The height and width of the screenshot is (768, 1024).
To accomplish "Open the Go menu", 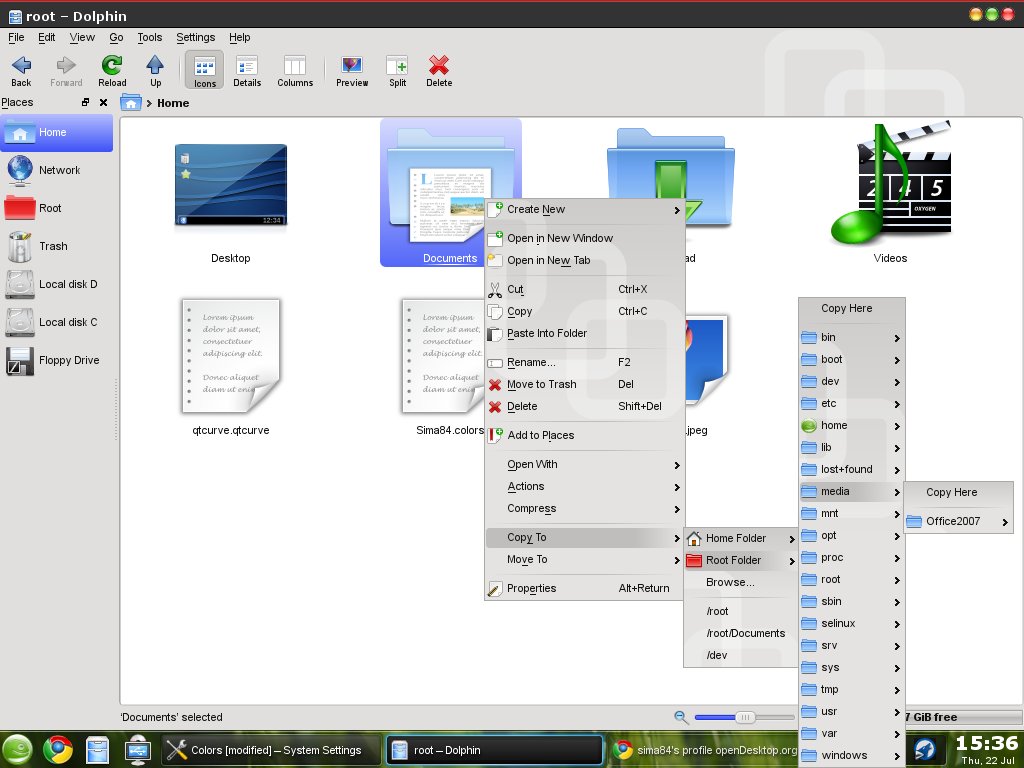I will 116,37.
